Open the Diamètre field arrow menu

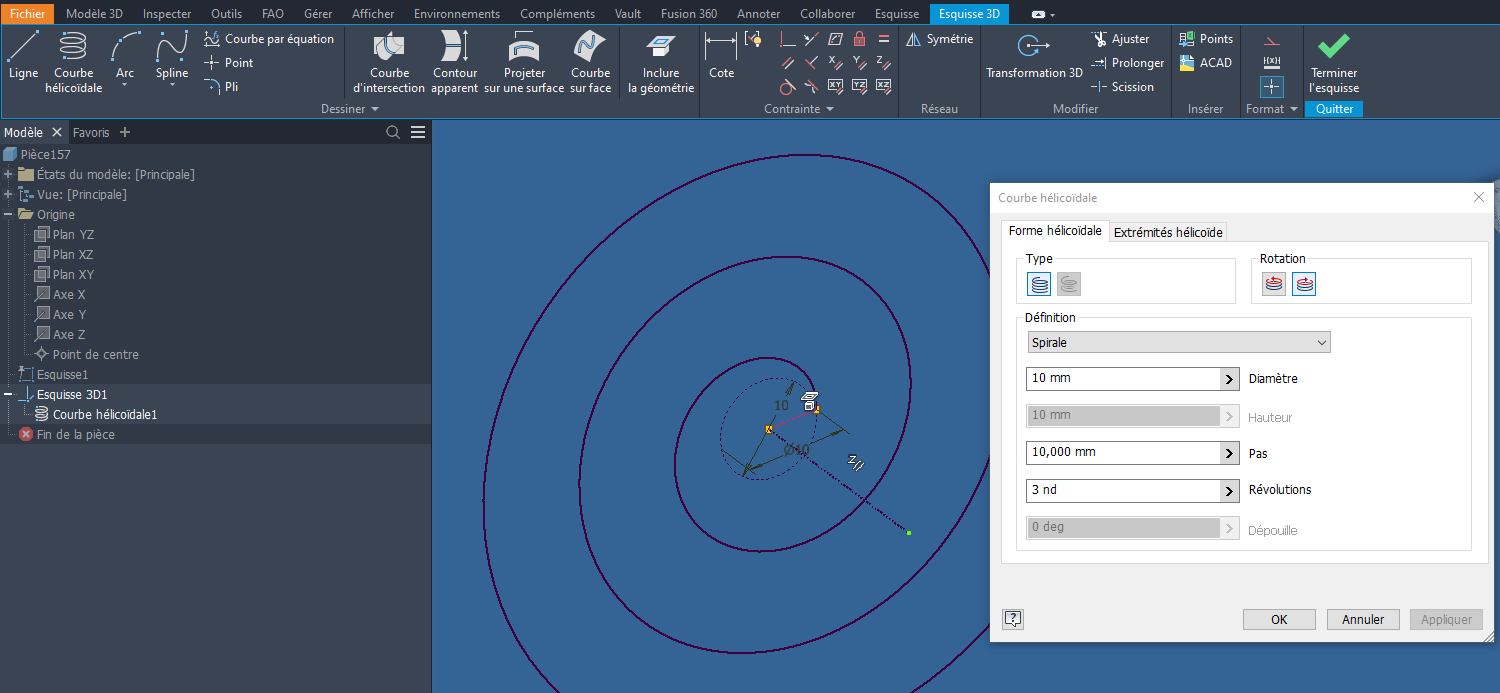[x=1230, y=379]
